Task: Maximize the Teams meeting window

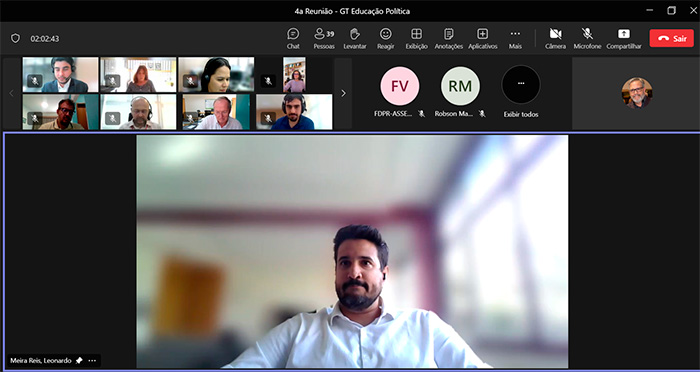Action: pos(671,11)
